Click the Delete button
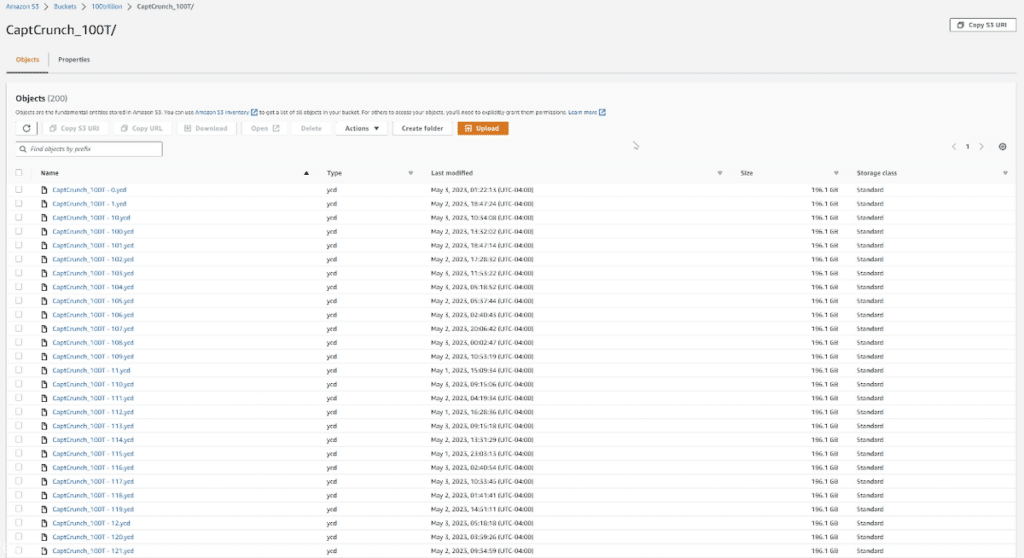Screen dimensions: 1024x558 (x=311, y=128)
